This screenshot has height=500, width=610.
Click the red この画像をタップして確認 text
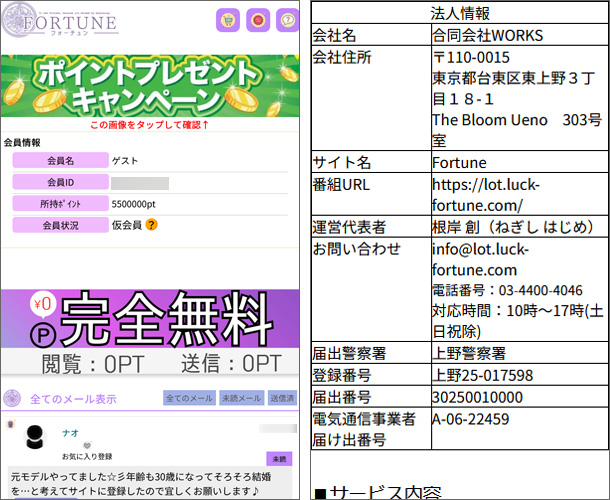click(x=150, y=126)
